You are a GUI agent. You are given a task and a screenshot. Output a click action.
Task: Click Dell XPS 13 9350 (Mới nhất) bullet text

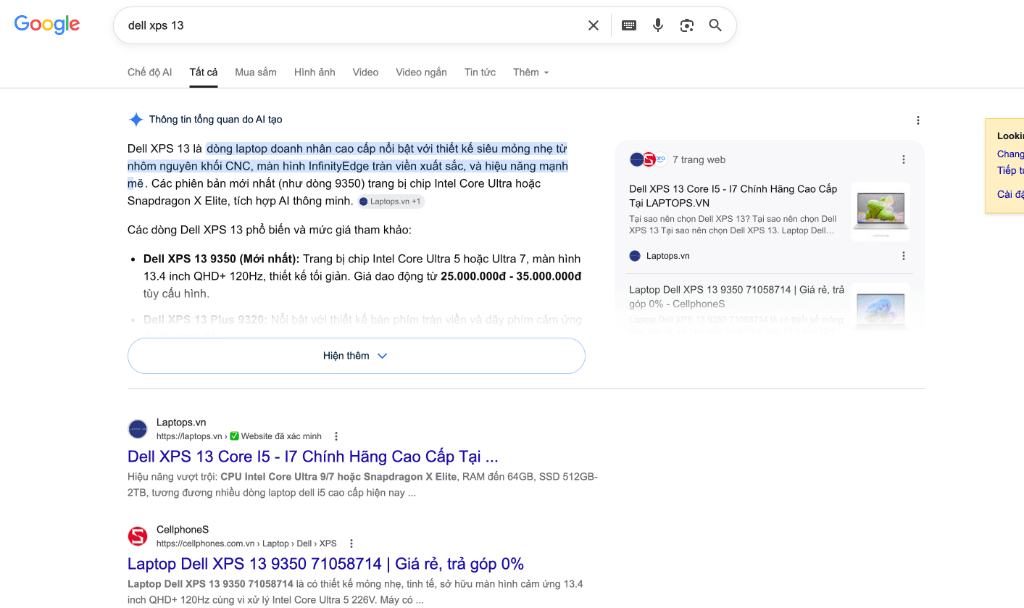[x=221, y=259]
